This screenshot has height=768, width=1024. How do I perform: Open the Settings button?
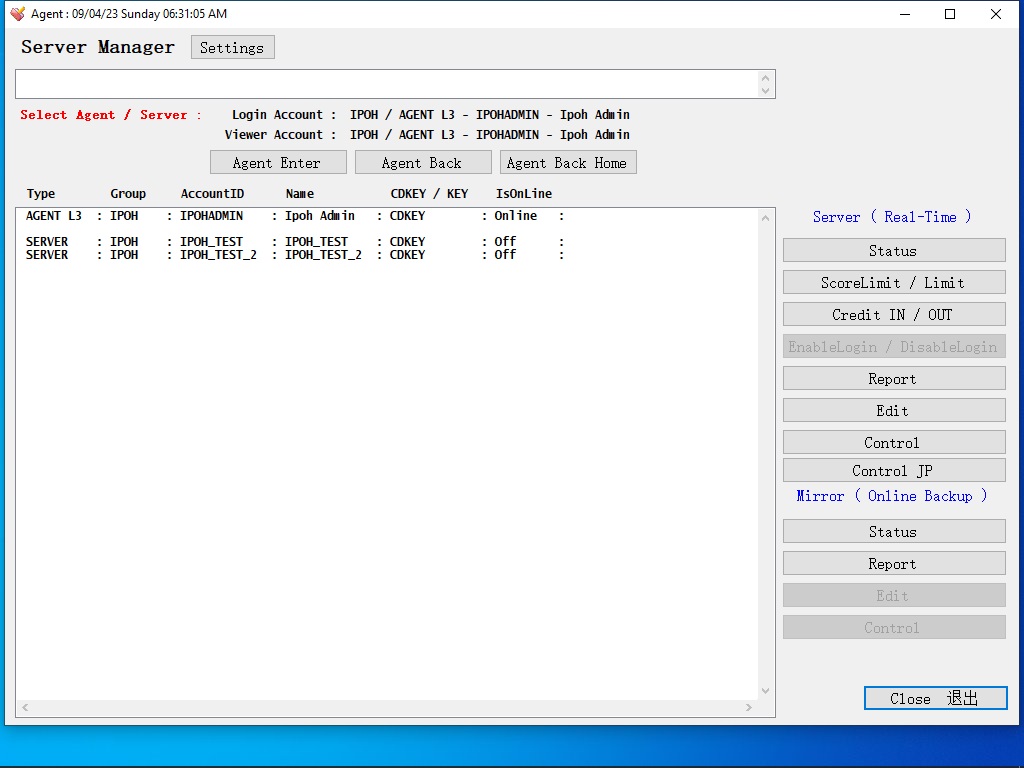point(232,48)
